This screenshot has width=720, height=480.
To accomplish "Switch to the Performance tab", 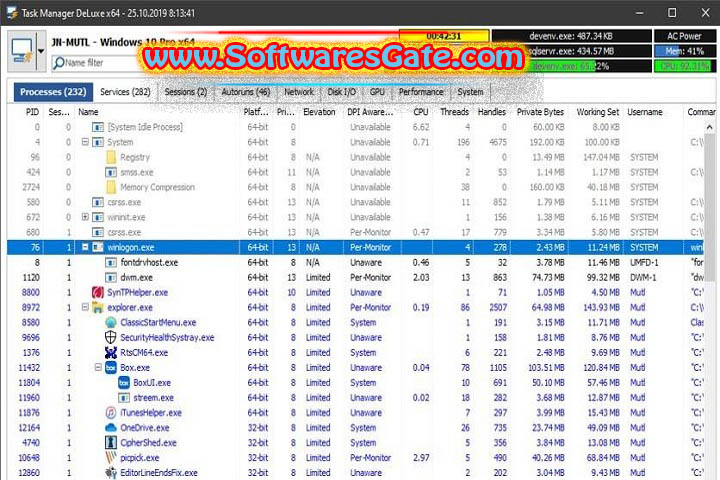I will point(421,92).
